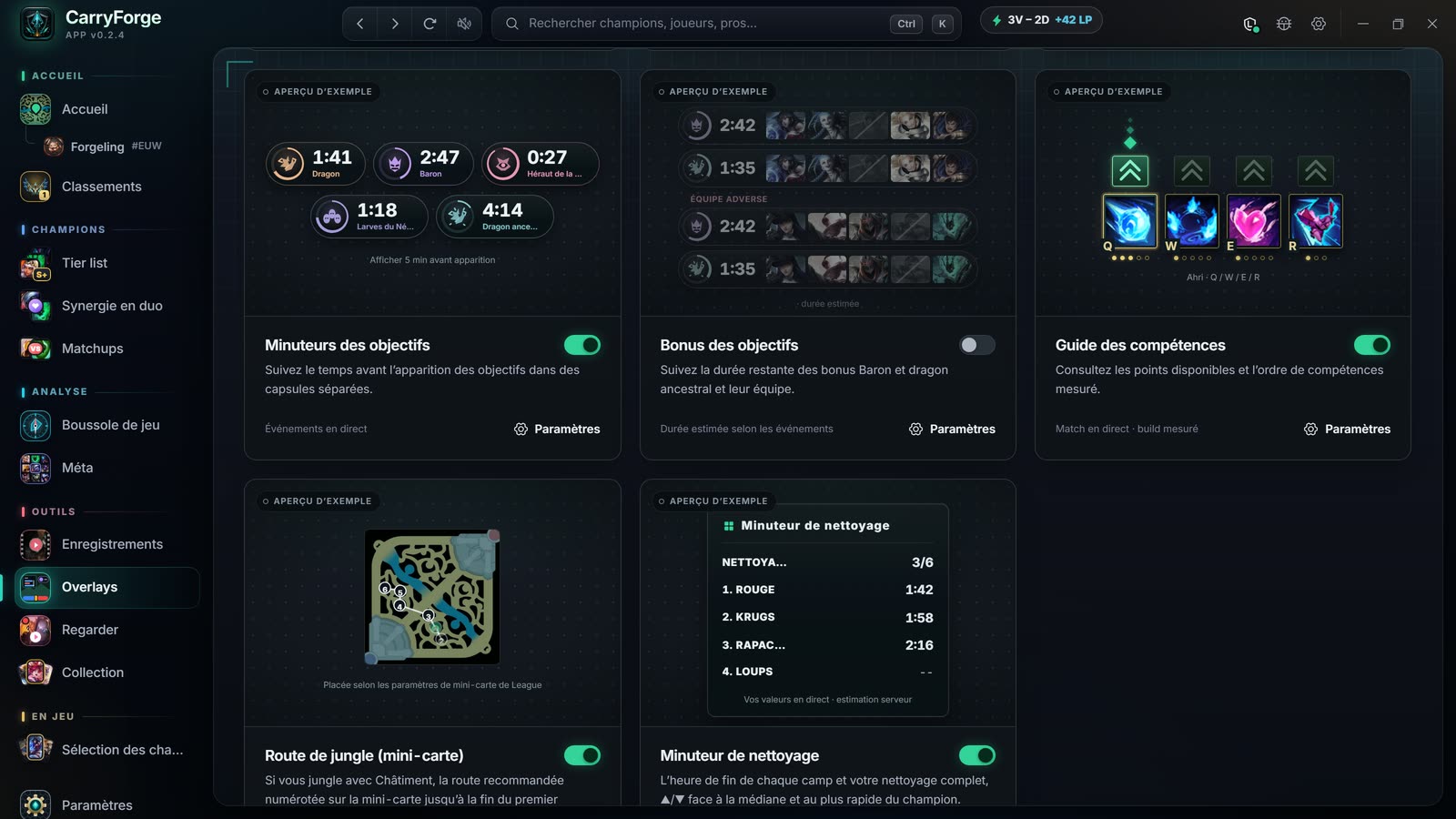This screenshot has height=819, width=1456.
Task: Open Paramètres for Bonus des objectifs
Action: pos(952,429)
